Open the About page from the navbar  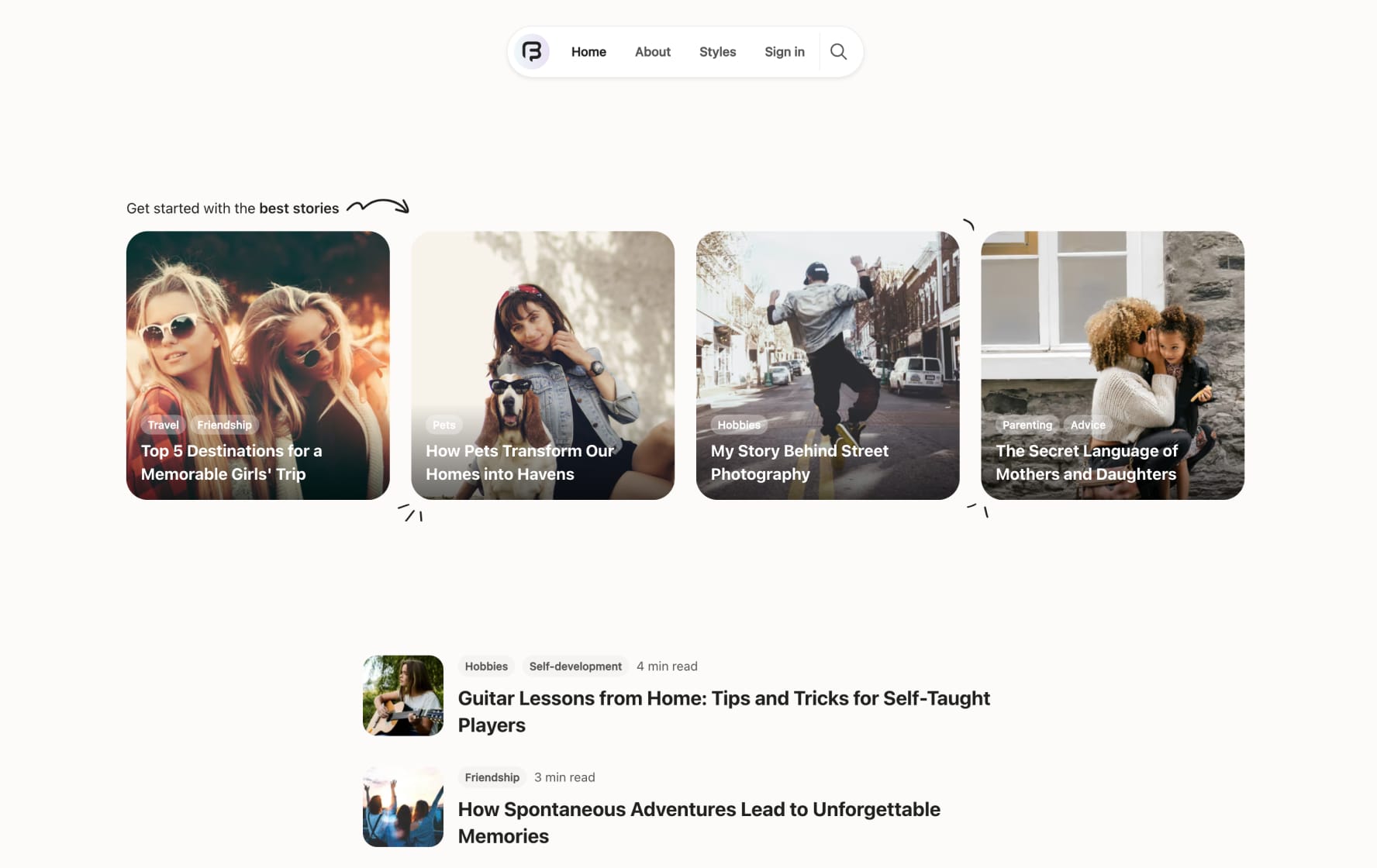652,51
